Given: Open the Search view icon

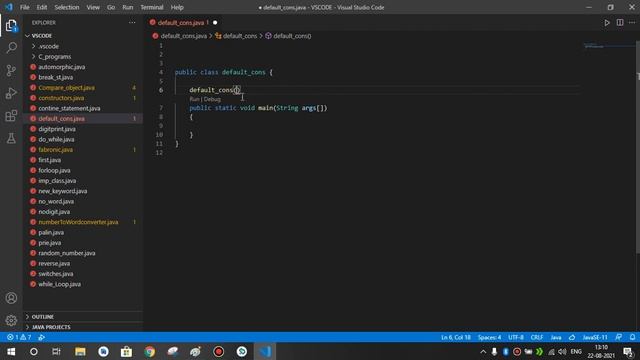Looking at the screenshot, I should pyautogui.click(x=11, y=48).
